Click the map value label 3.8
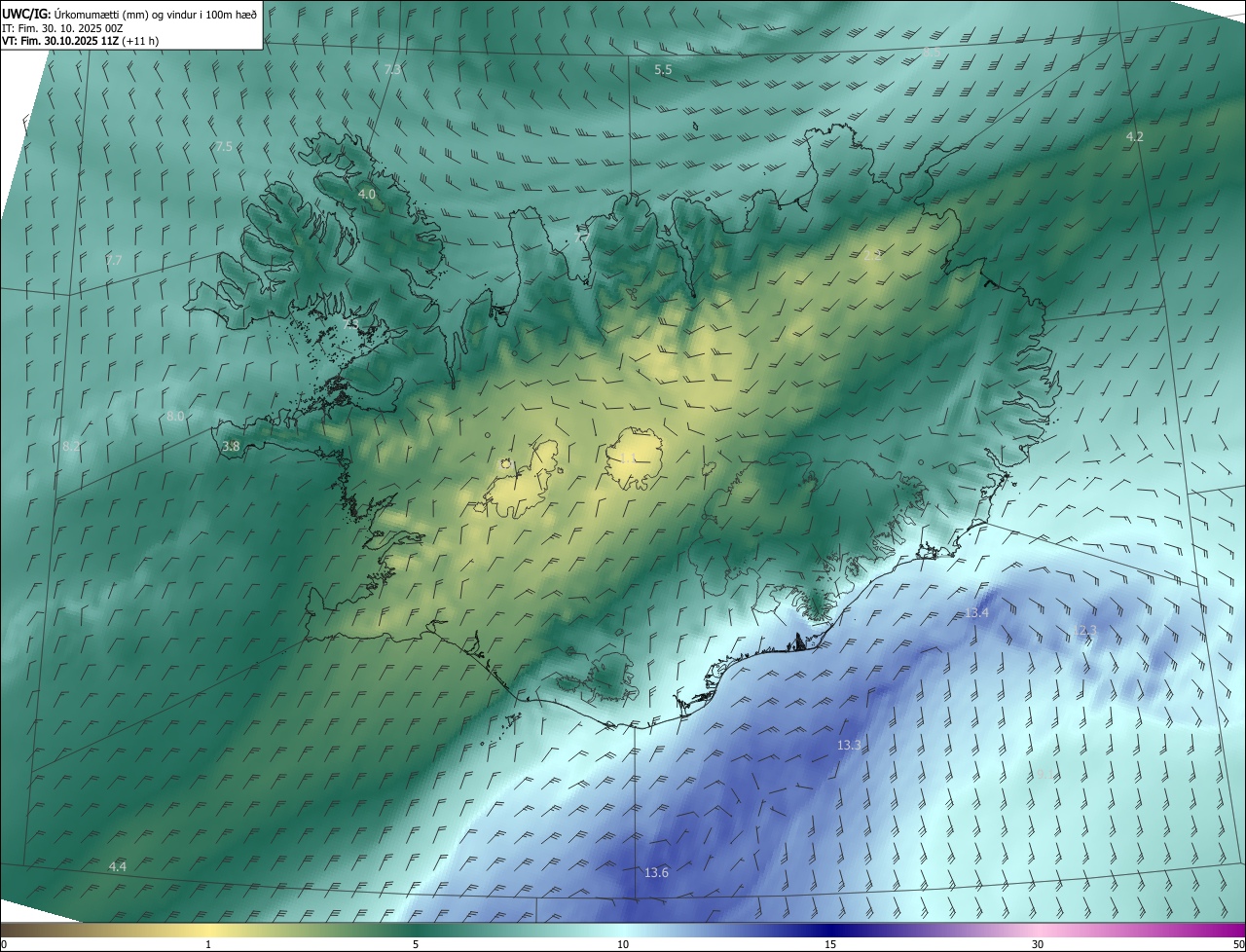Image resolution: width=1246 pixels, height=952 pixels. [x=231, y=447]
